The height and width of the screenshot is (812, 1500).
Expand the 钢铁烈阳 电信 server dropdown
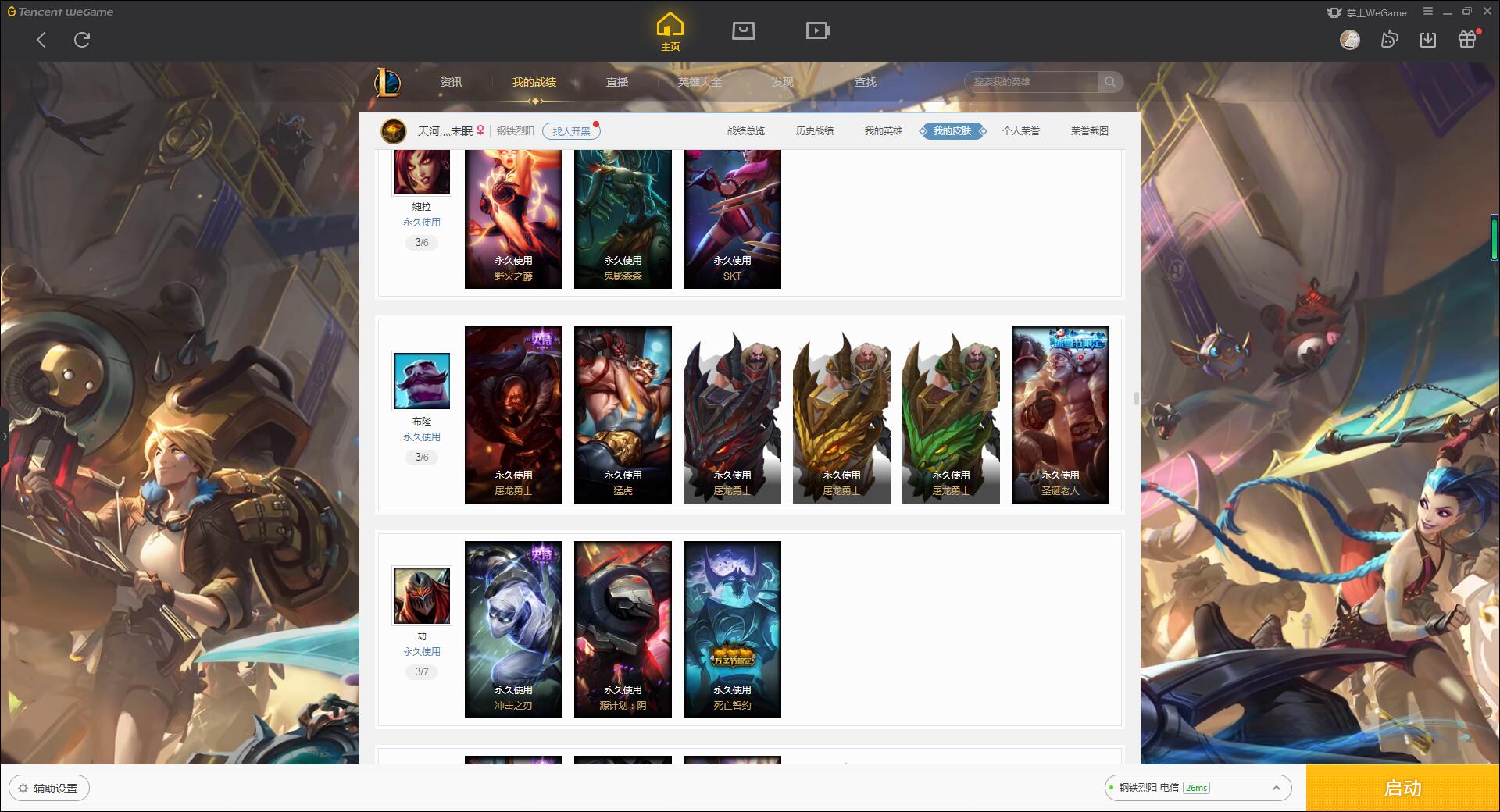1198,788
